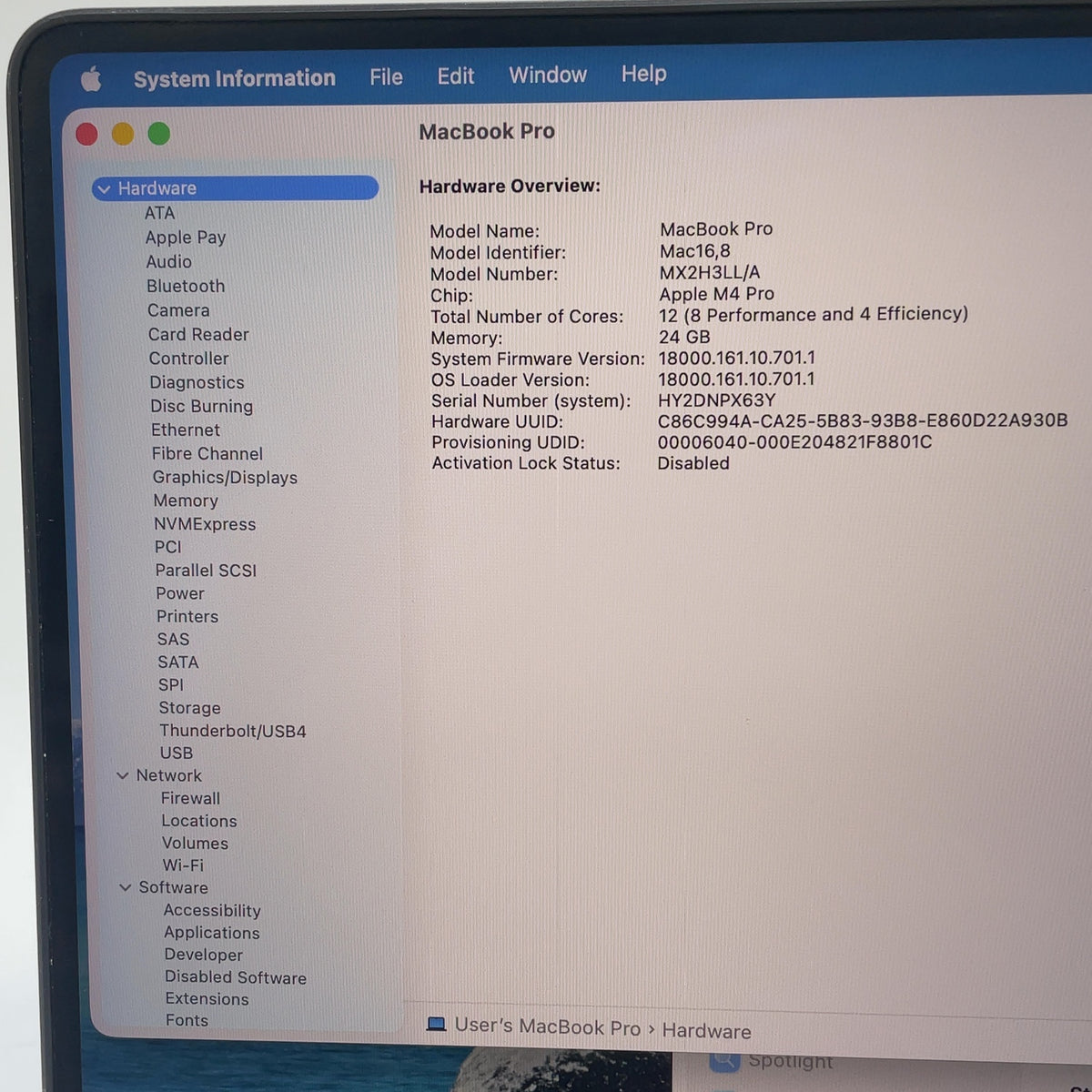Open the Help menu

pyautogui.click(x=643, y=74)
